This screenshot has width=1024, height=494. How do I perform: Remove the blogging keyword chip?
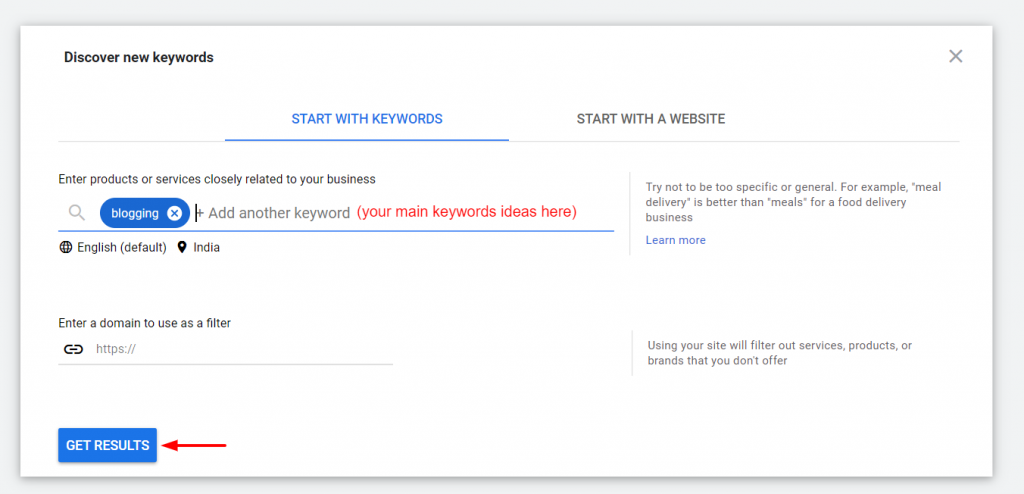(x=174, y=213)
